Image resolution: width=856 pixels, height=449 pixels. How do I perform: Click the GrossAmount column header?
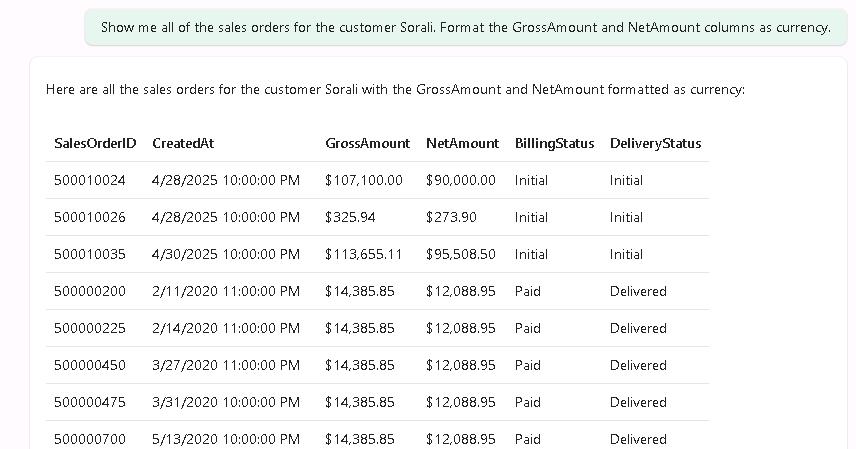(367, 143)
